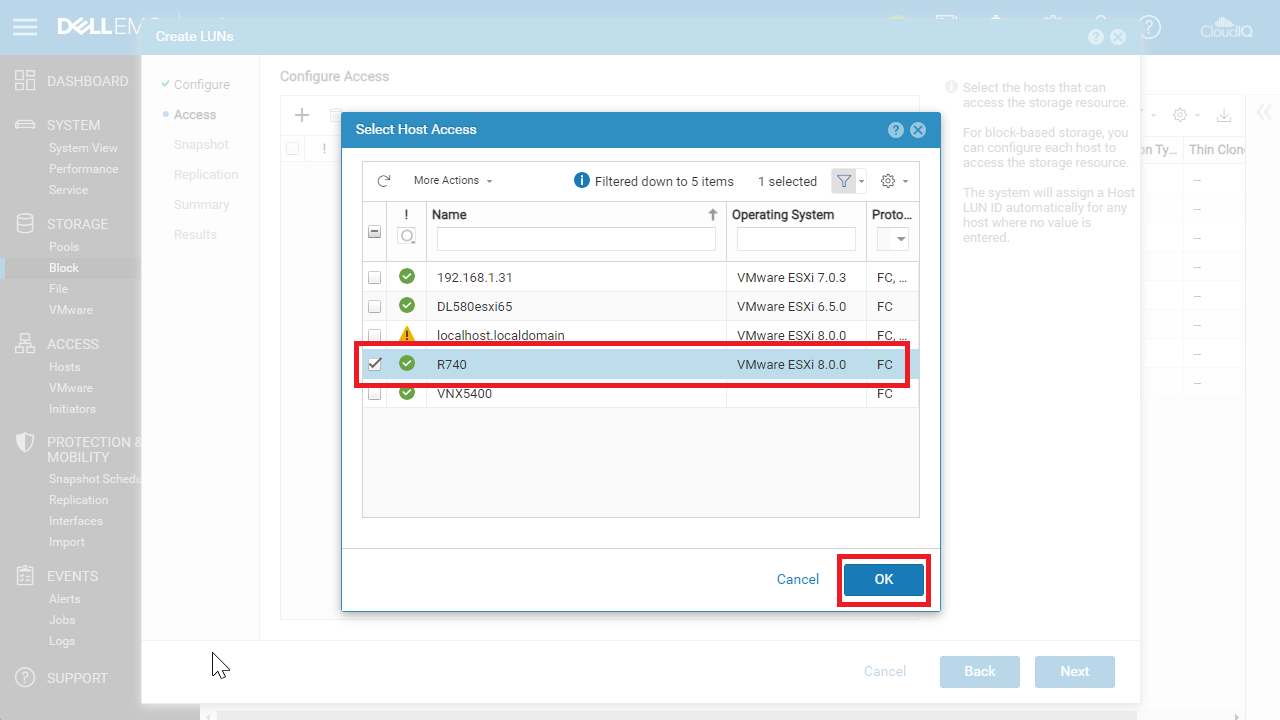Click the top bar help icon

coord(1150,27)
